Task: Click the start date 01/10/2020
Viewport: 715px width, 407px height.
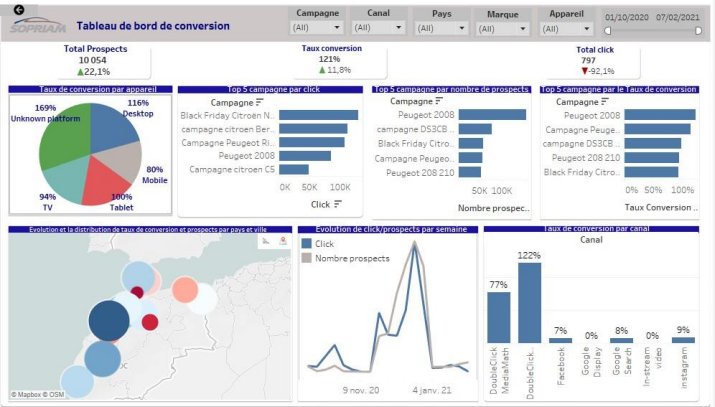Action: pos(627,17)
